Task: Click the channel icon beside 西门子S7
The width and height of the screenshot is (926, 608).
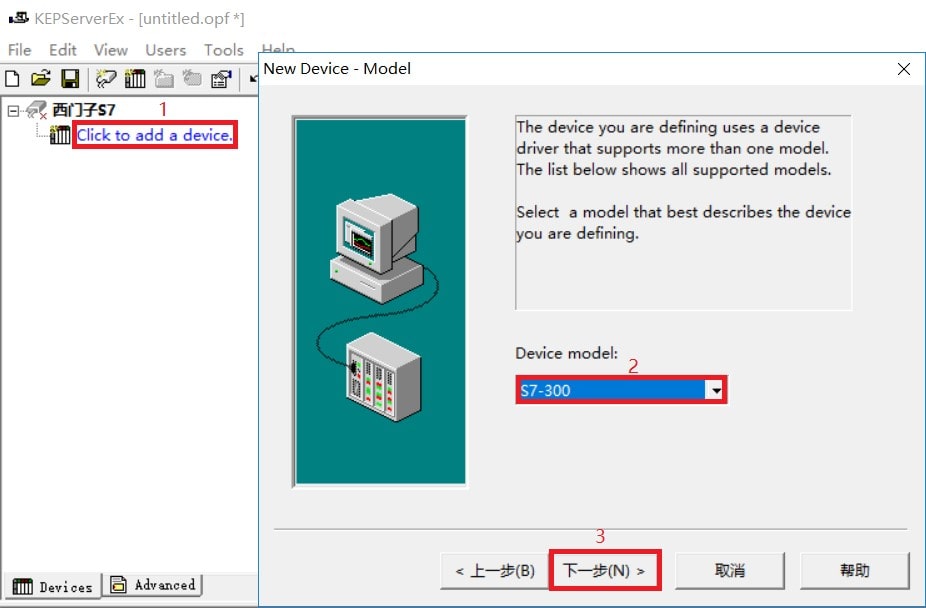Action: [37, 110]
